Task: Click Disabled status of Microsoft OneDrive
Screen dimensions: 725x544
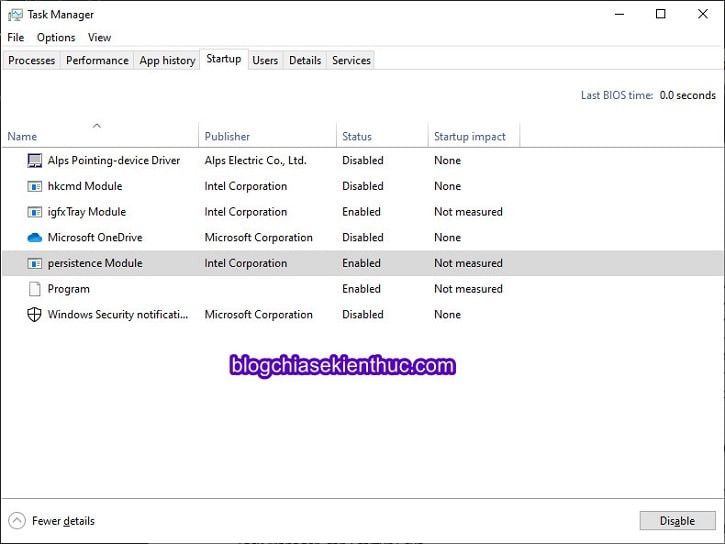Action: click(x=362, y=238)
